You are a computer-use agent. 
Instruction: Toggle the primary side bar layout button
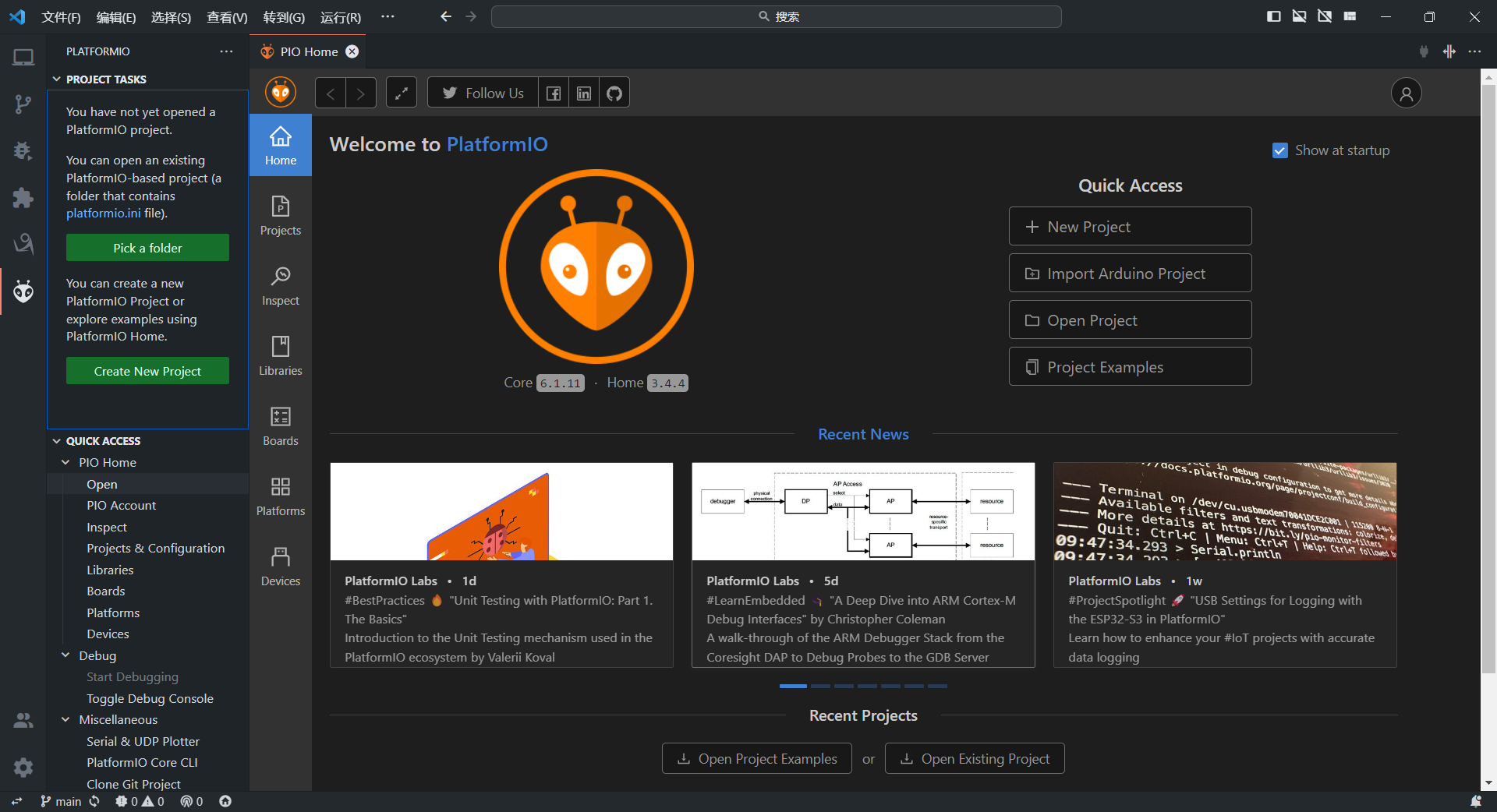(1274, 16)
